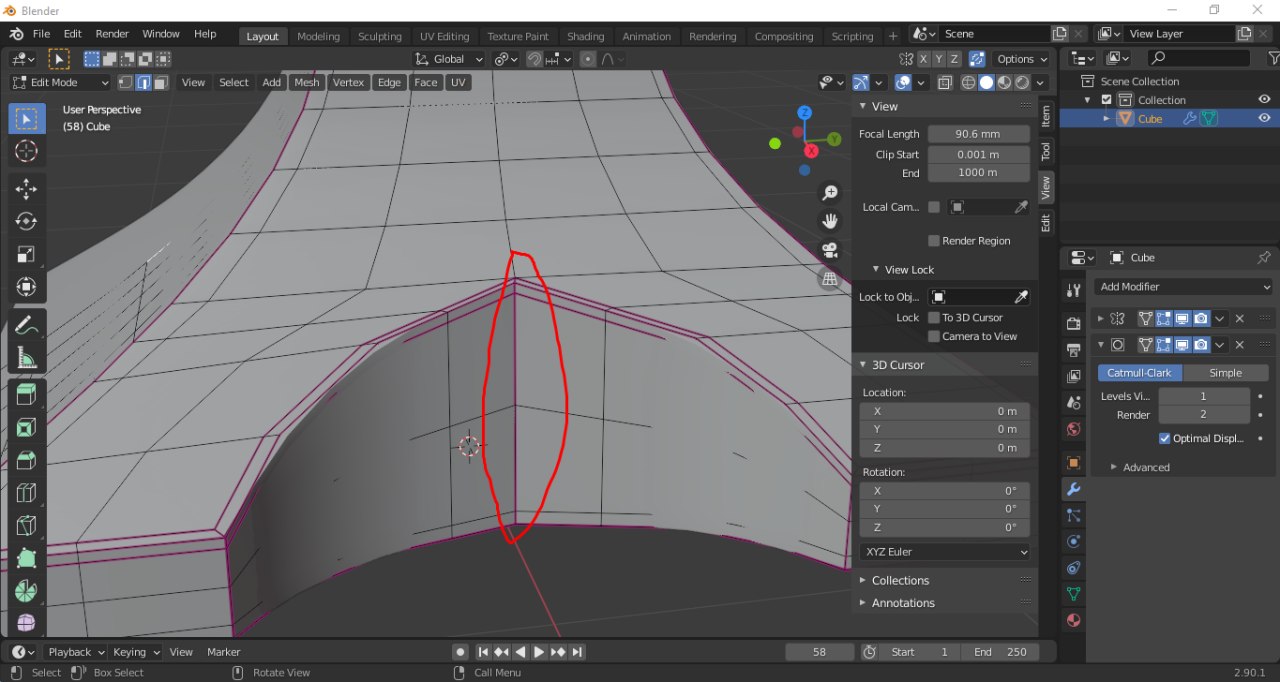Switch to the Item sidebar tab
This screenshot has height=682, width=1280.
tap(1046, 114)
